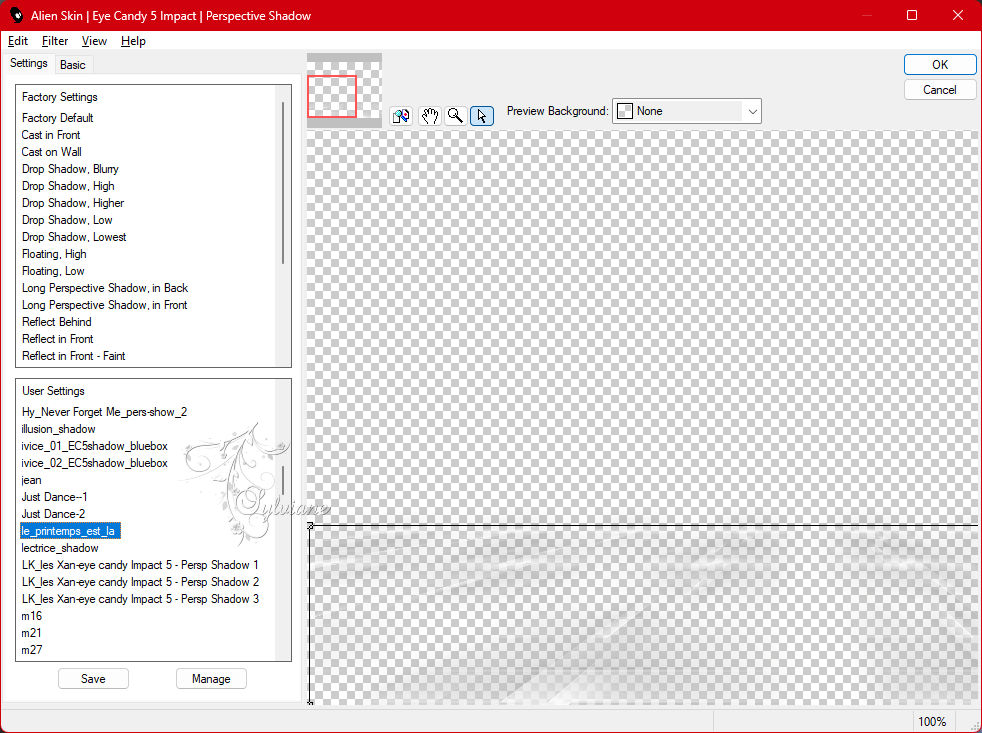The width and height of the screenshot is (982, 733).
Task: Click the Save button
Action: (x=93, y=678)
